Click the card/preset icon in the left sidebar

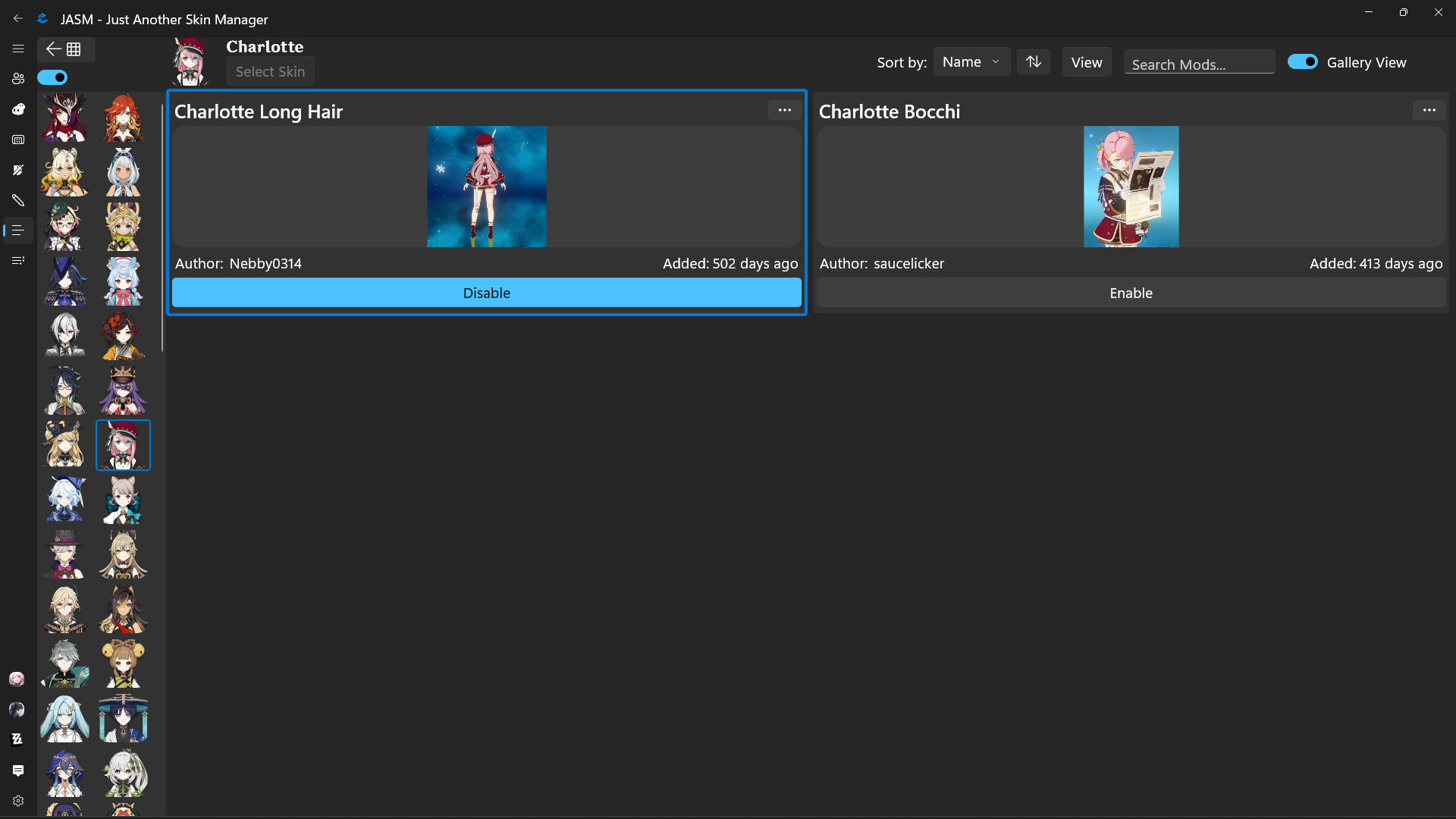[18, 140]
